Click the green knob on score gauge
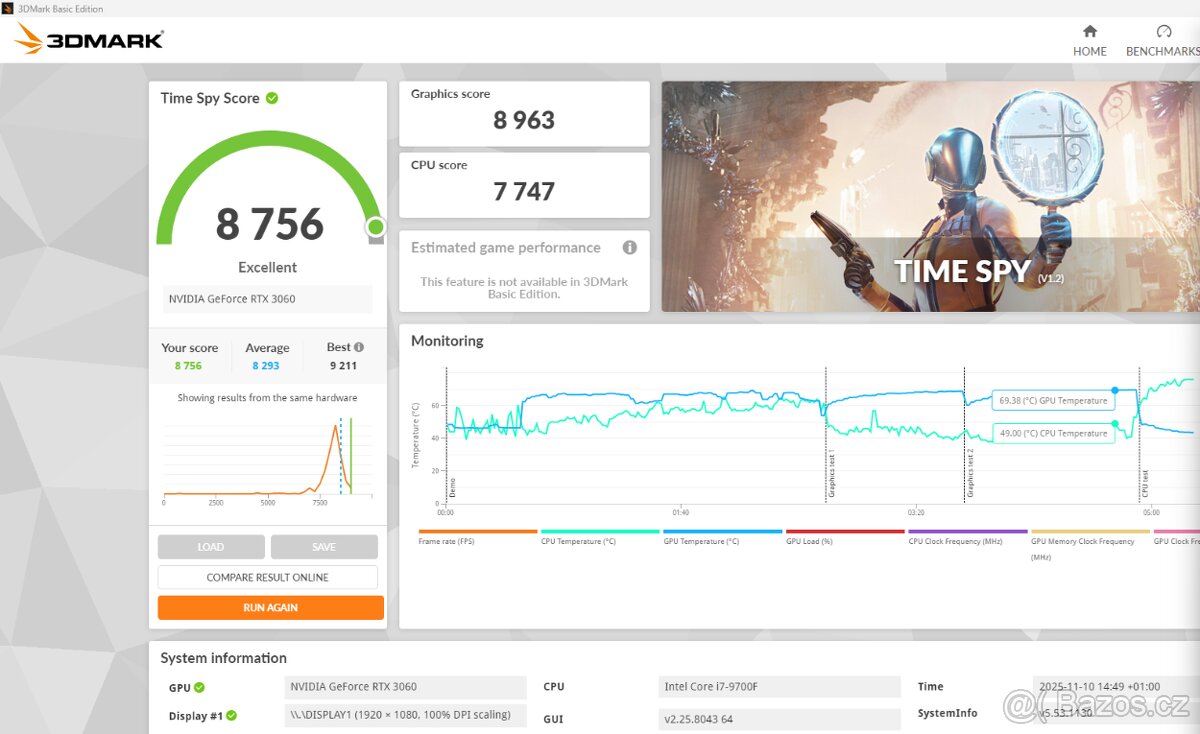 click(x=375, y=227)
